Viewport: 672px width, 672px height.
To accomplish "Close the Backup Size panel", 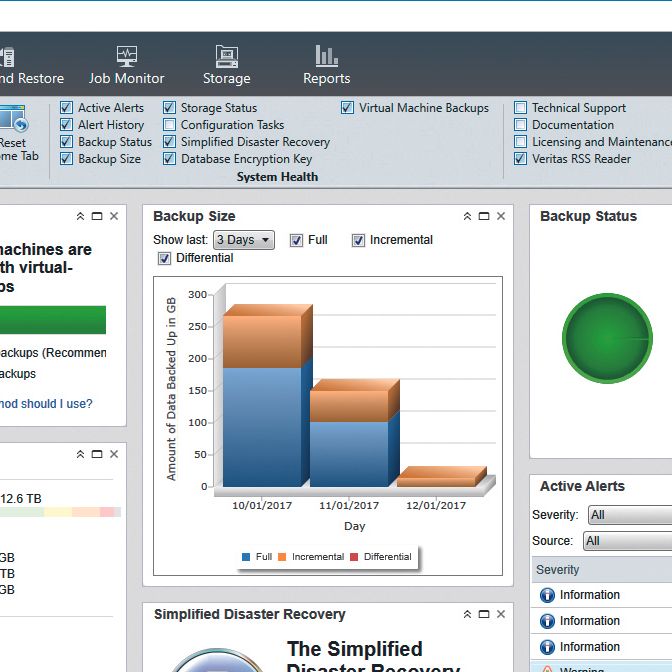I will 501,216.
